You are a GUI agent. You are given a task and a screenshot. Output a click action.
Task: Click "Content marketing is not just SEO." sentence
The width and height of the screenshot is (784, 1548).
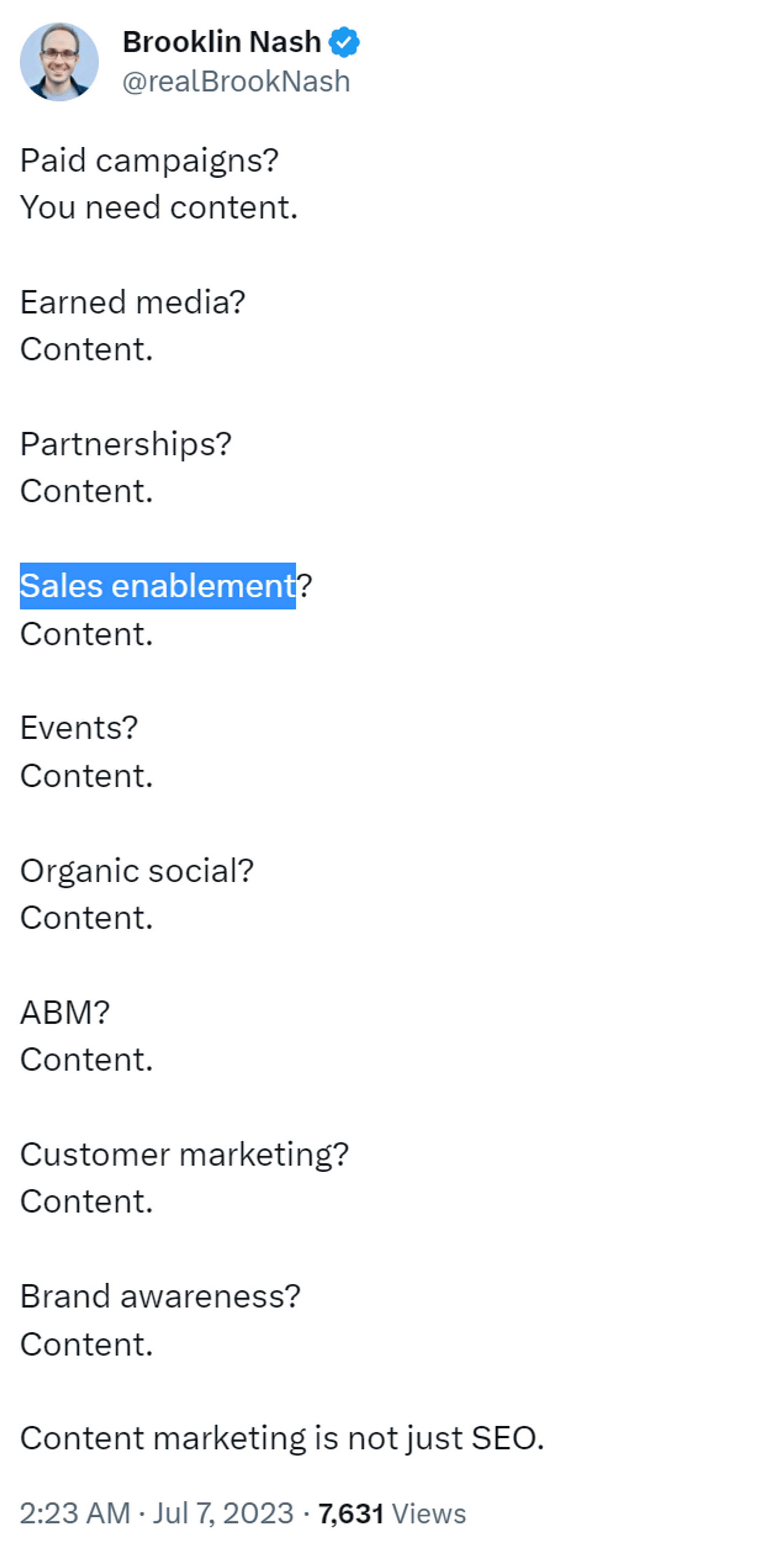(282, 1438)
